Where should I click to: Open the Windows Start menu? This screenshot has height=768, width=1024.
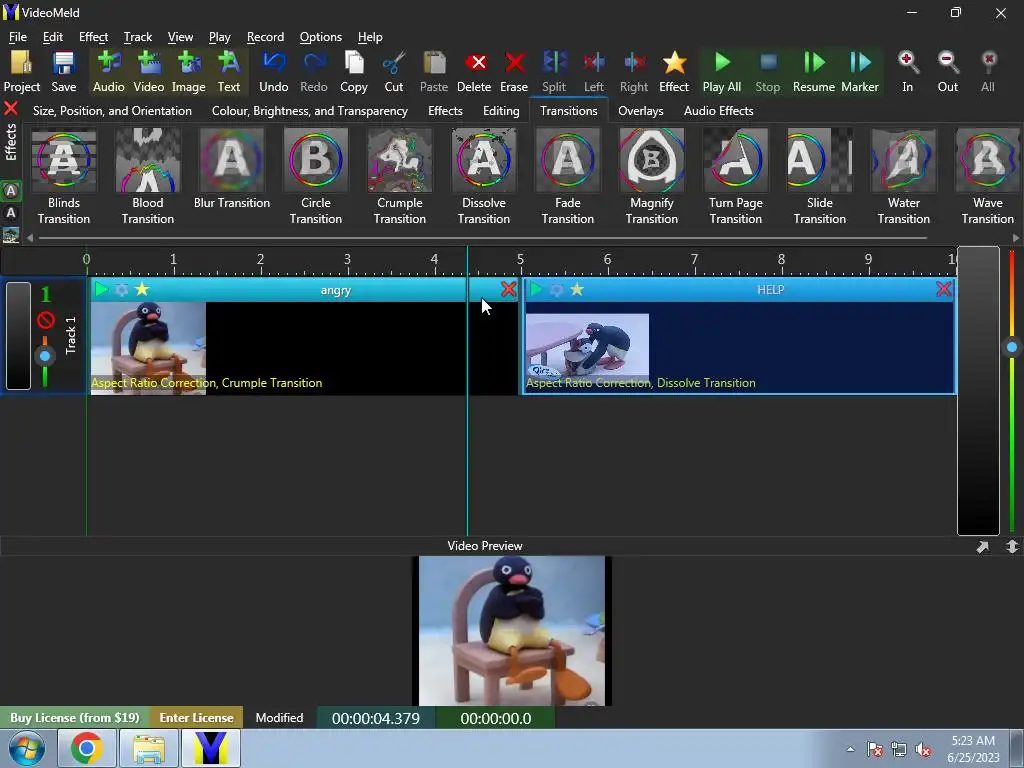tap(26, 748)
